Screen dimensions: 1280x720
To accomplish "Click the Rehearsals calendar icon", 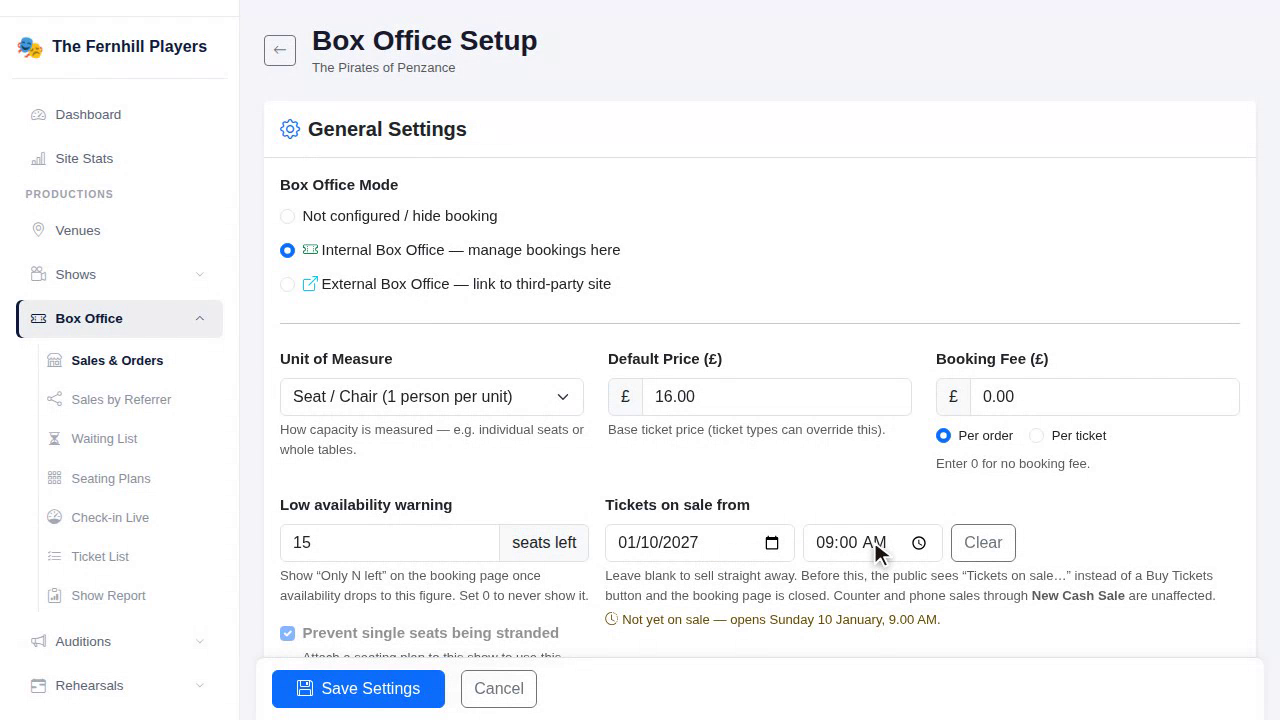I will coord(38,685).
